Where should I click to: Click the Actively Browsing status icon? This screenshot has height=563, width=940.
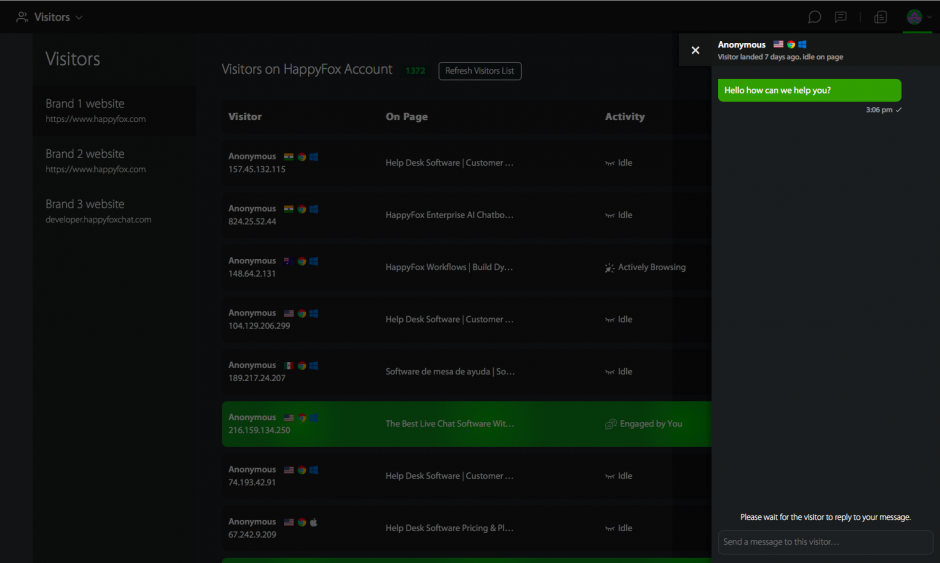coord(610,268)
